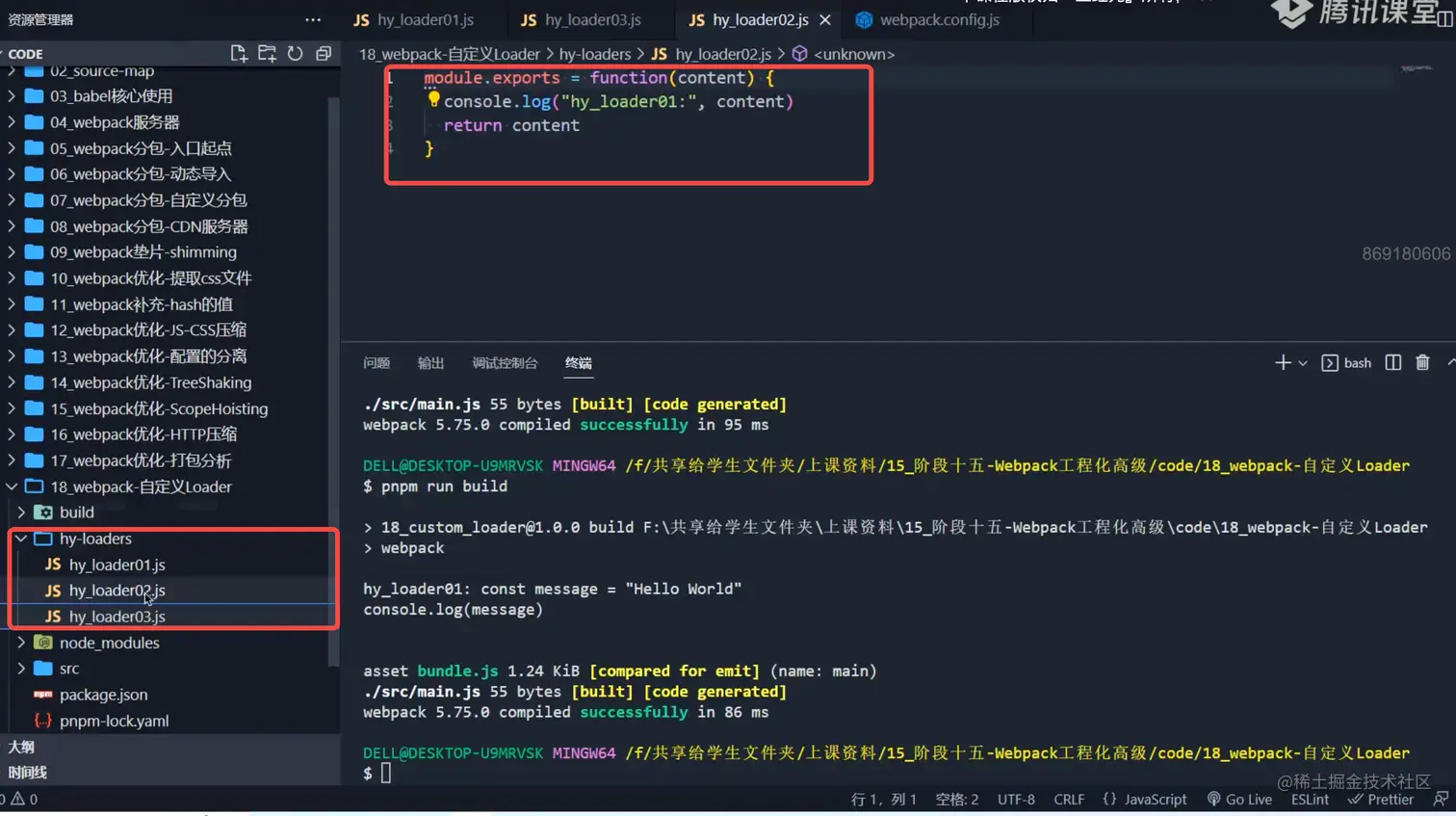Expand the node_modules folder chevron
1456x816 pixels.
[x=21, y=643]
